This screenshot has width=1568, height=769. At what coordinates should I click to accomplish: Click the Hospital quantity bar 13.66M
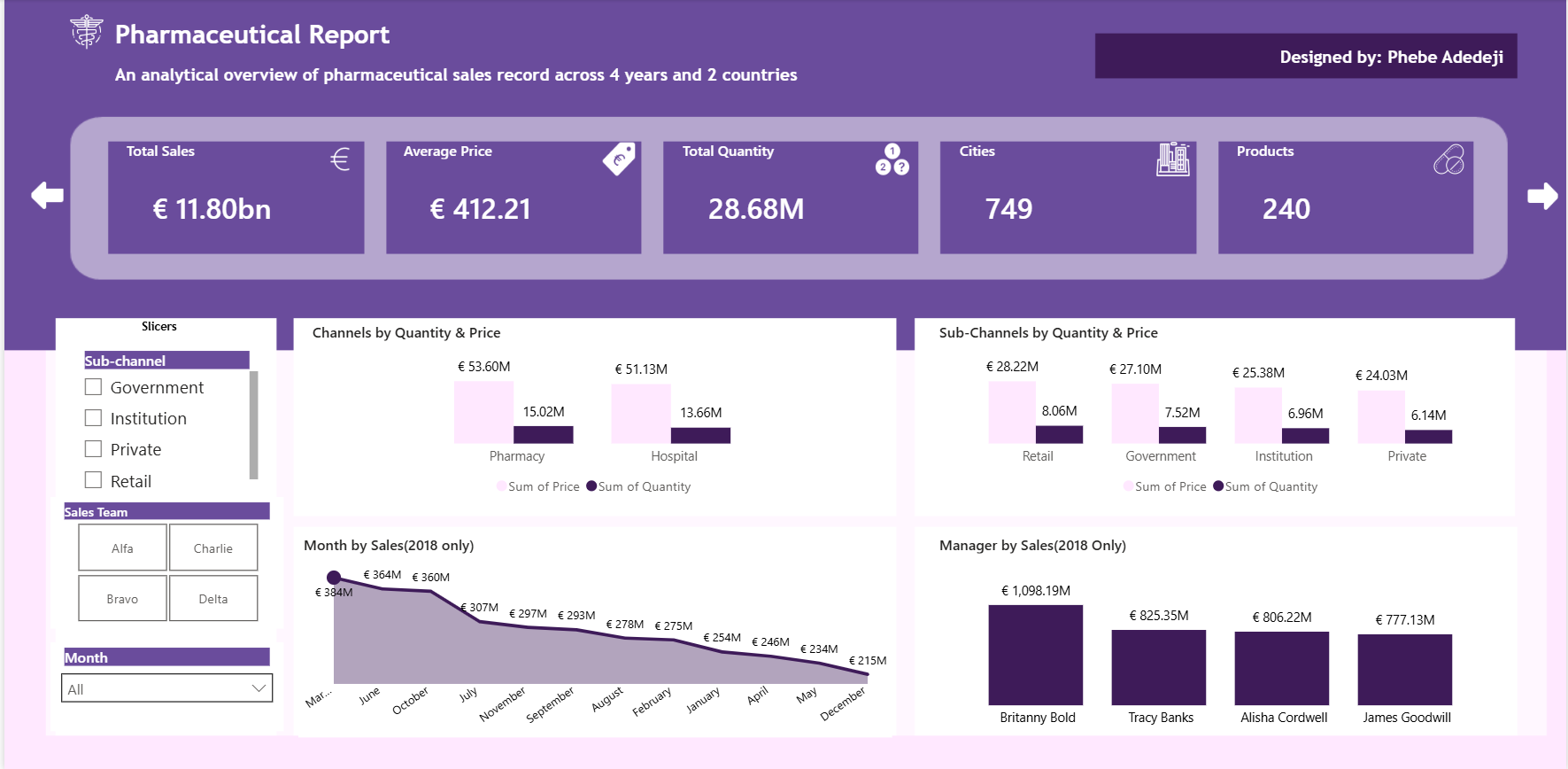tap(700, 435)
